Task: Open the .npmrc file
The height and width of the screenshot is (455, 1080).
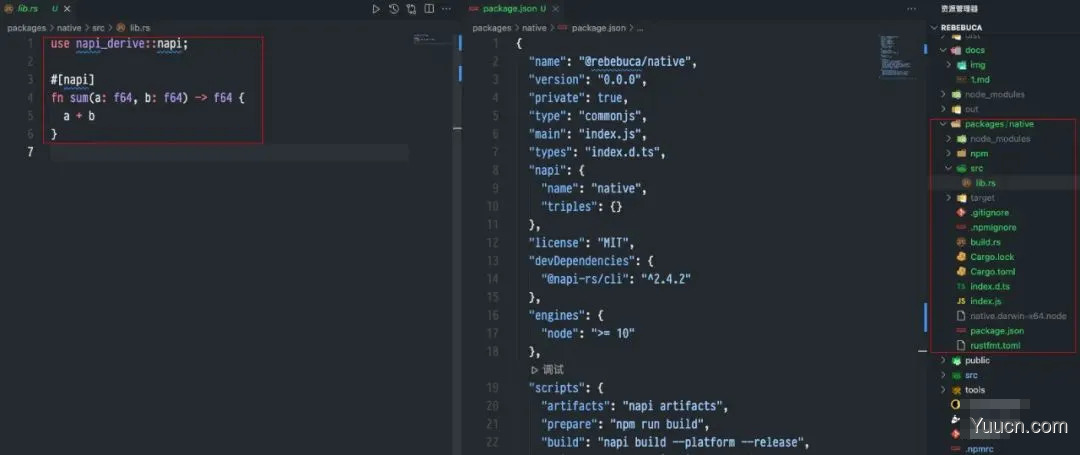Action: pyautogui.click(x=979, y=449)
